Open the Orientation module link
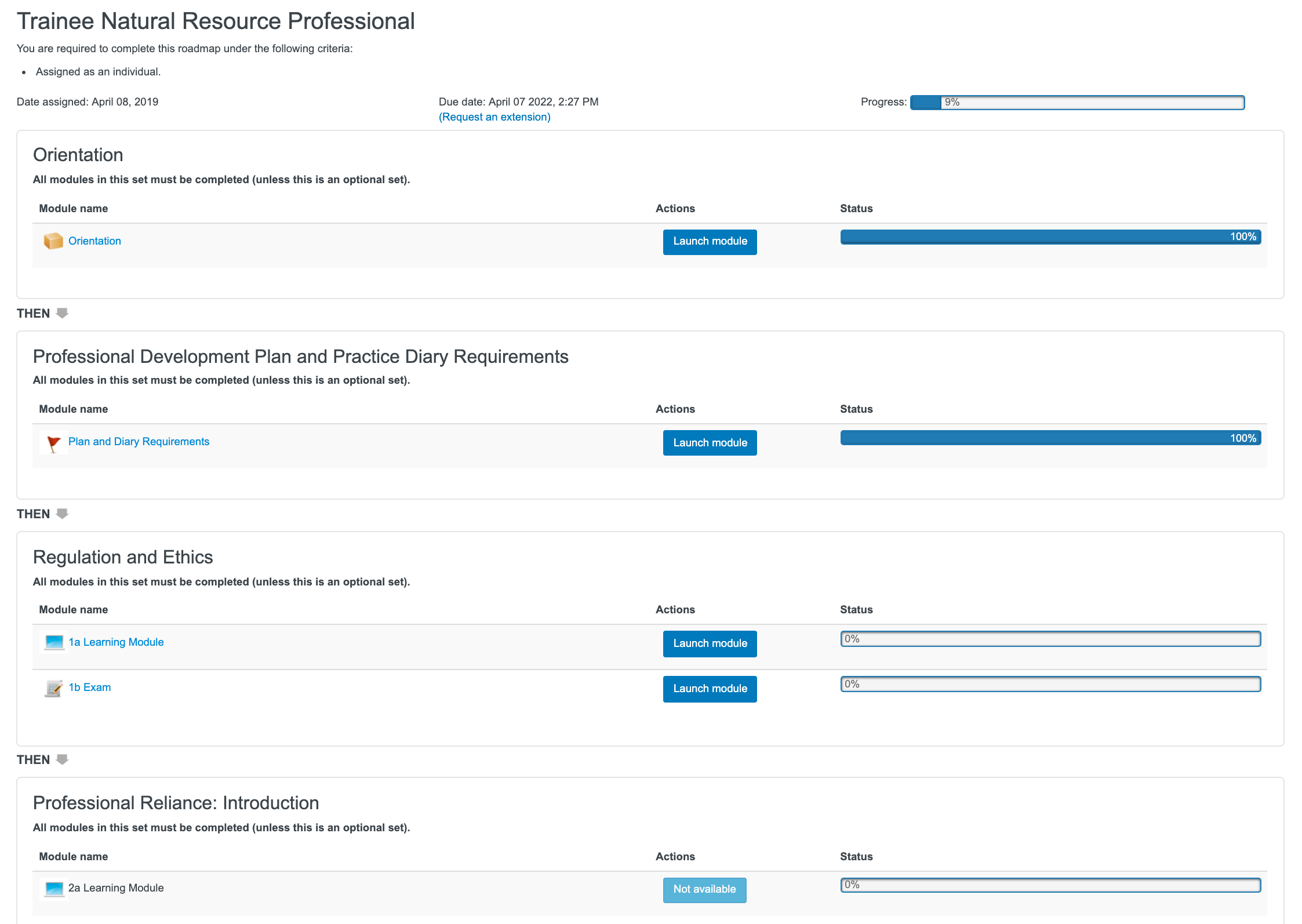The height and width of the screenshot is (924, 1302). click(x=94, y=241)
